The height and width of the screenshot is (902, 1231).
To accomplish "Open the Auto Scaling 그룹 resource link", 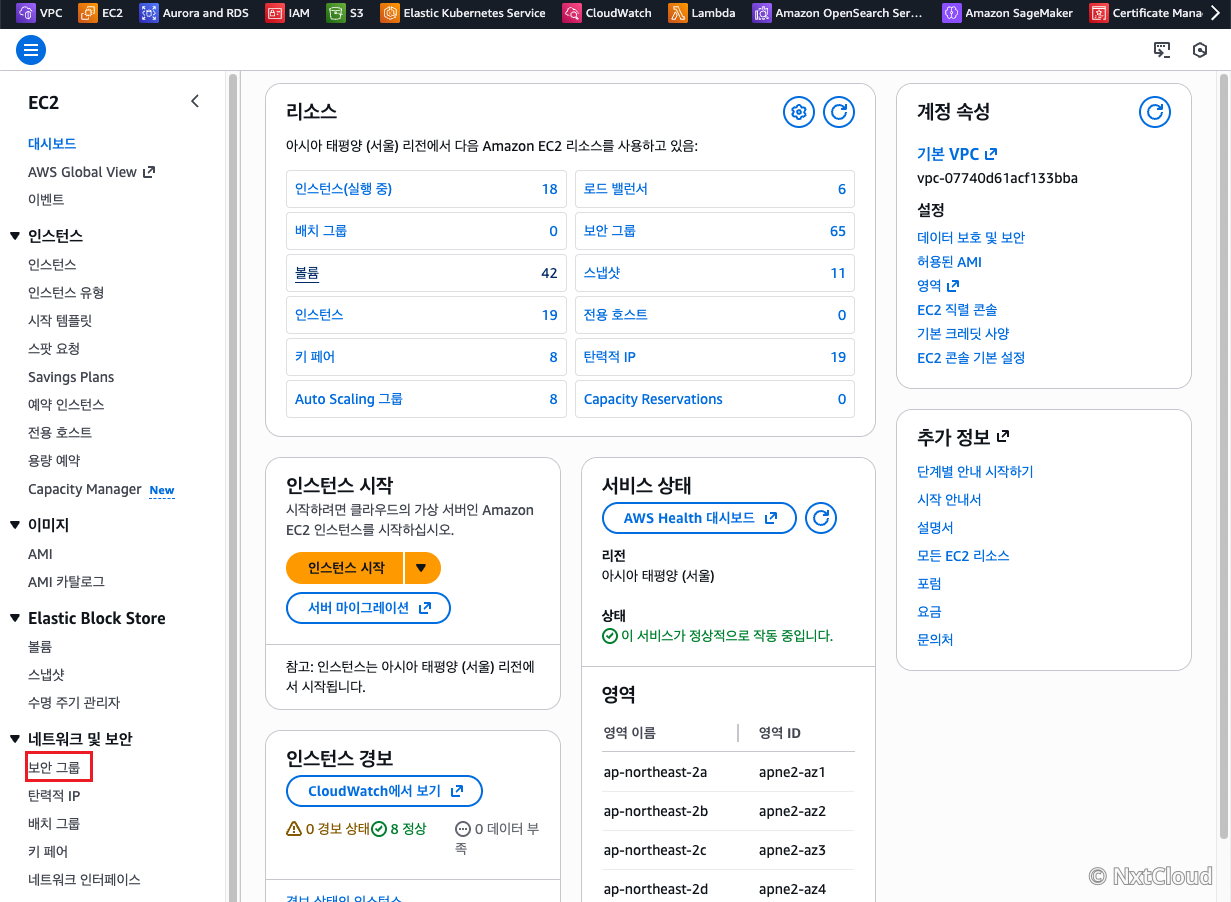I will (x=349, y=399).
